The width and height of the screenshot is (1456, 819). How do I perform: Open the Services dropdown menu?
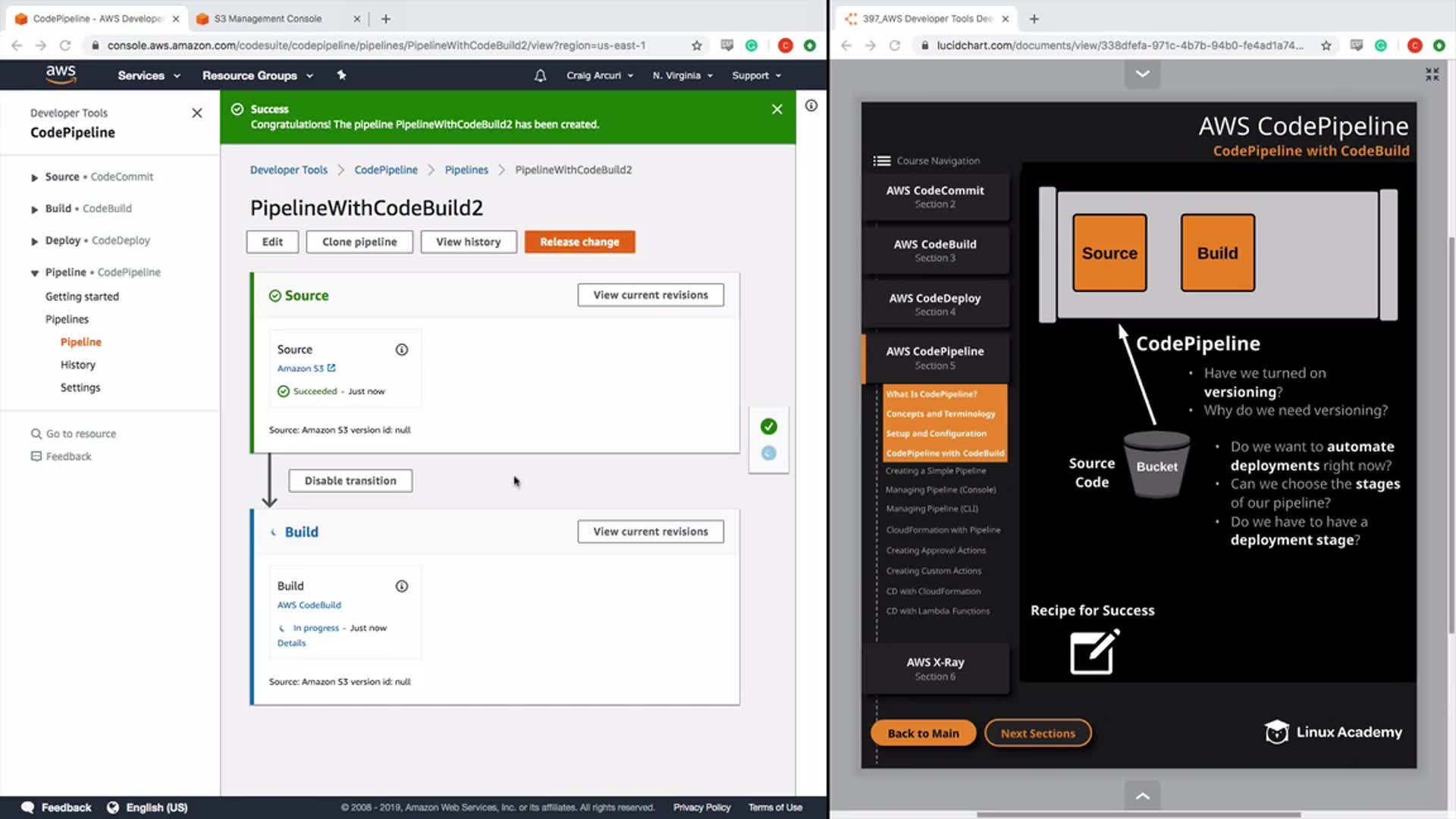(149, 75)
